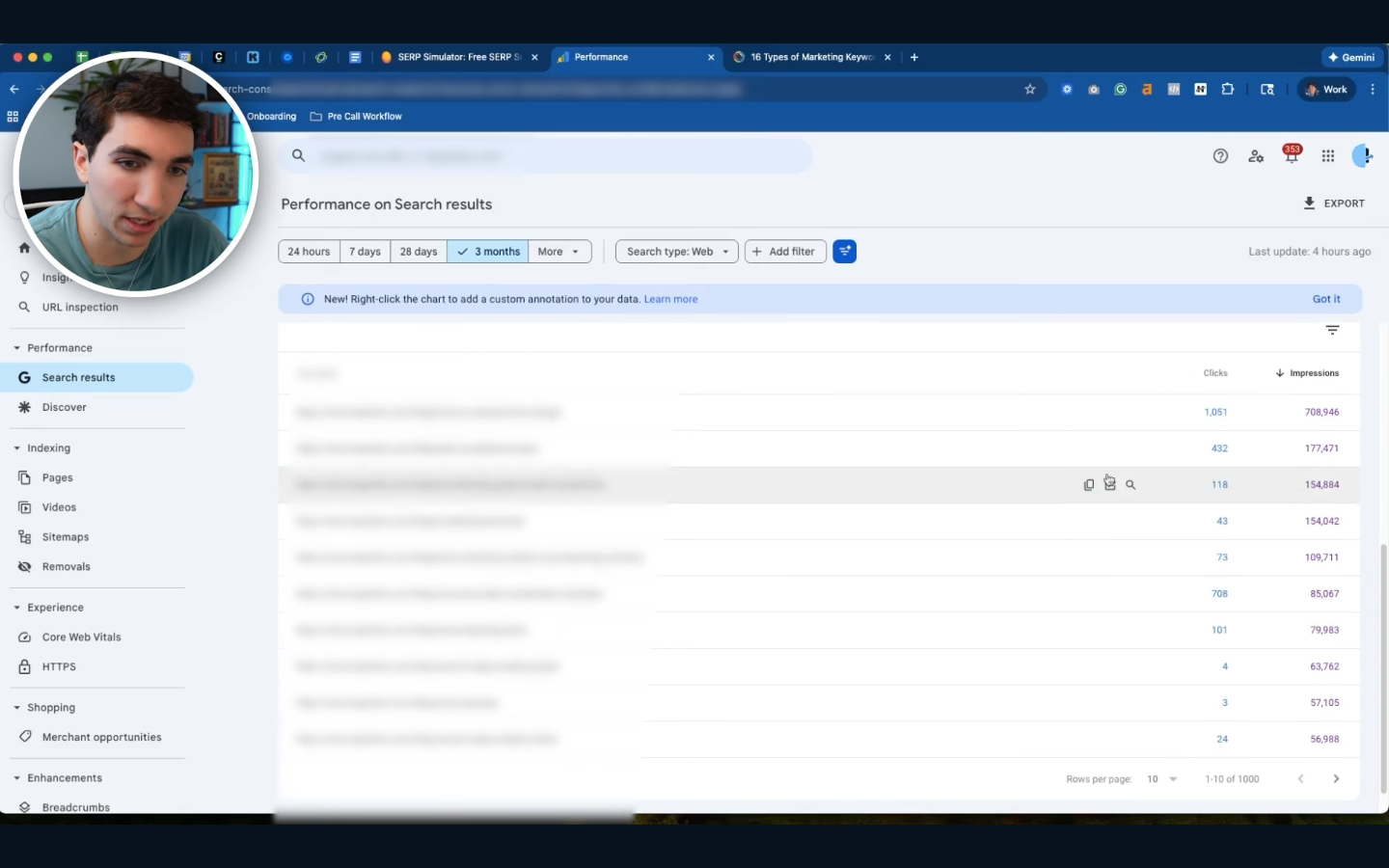Select the 24 hours date range
The image size is (1389, 868).
[x=309, y=252]
